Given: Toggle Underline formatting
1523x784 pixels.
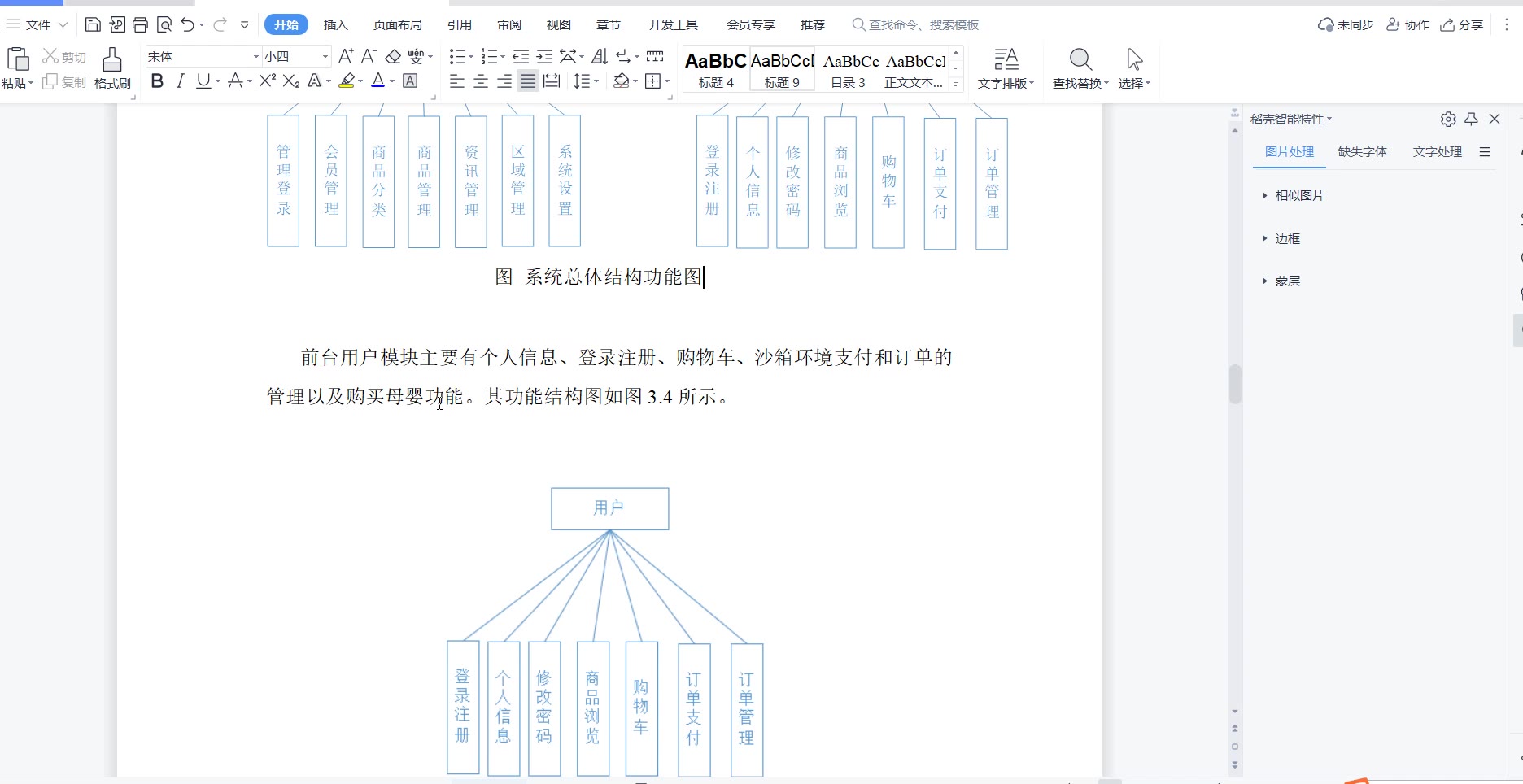Looking at the screenshot, I should pos(203,81).
